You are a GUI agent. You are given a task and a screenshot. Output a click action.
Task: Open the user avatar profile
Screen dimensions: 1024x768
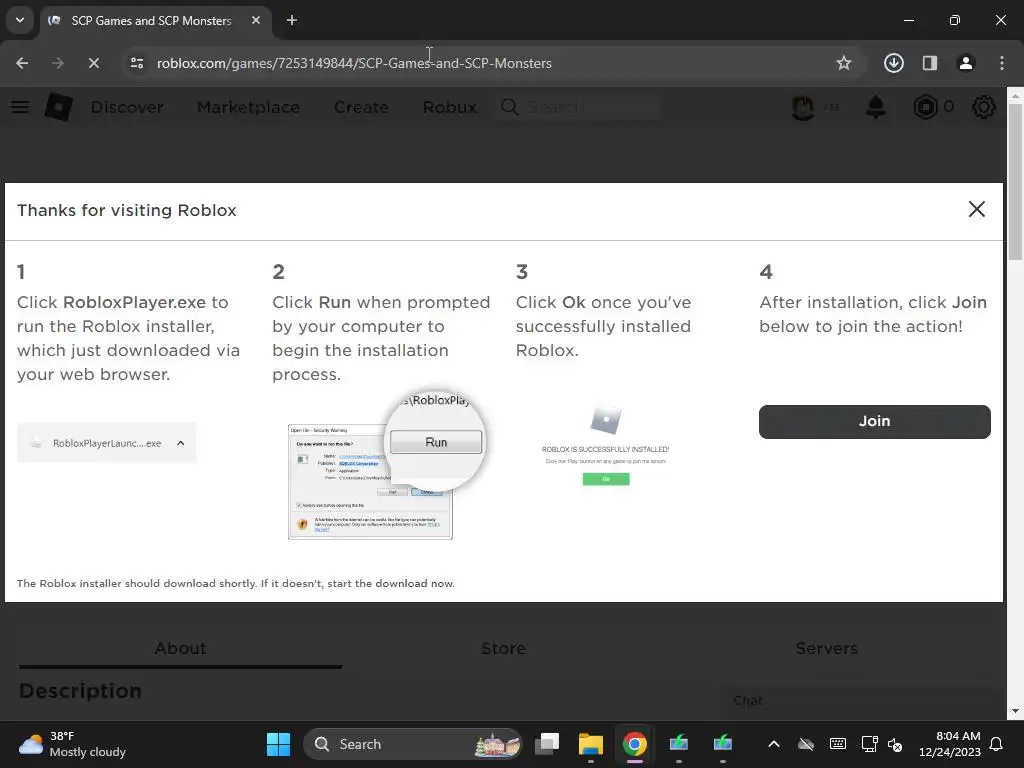pos(803,107)
